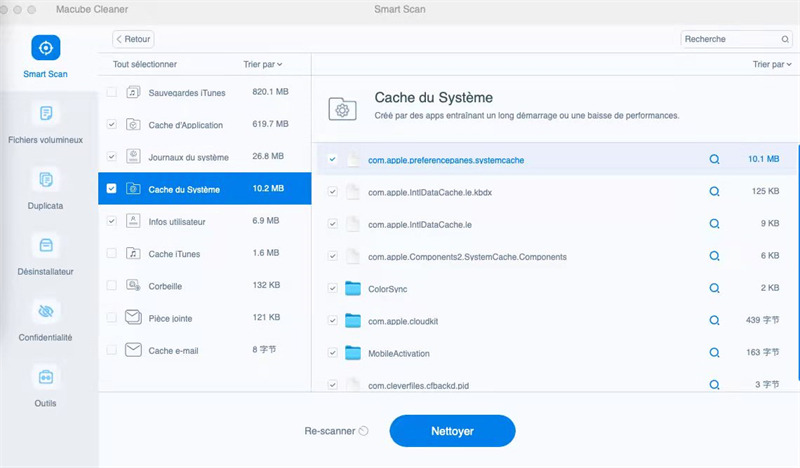
Task: Select the com.cleverfiles.cfbackd.pid file name
Action: pyautogui.click(x=418, y=386)
